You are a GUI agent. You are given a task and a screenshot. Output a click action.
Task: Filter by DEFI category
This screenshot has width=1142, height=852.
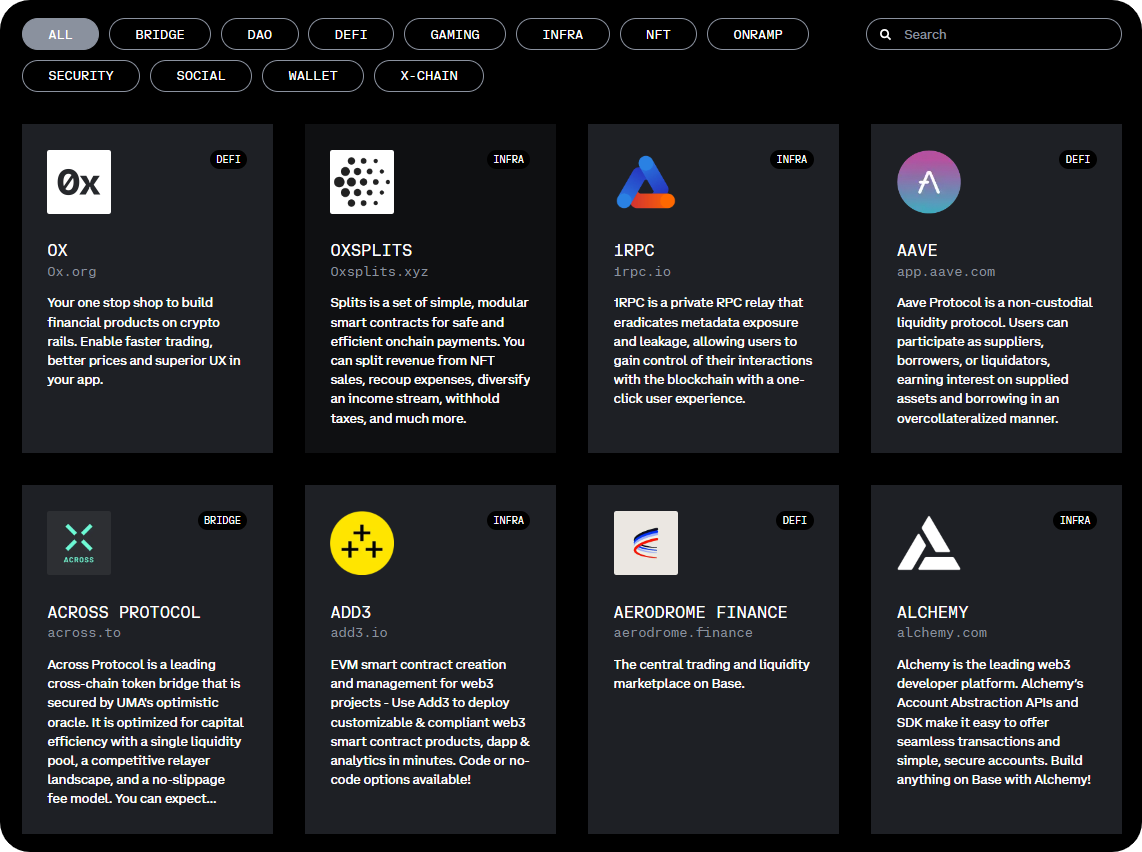tap(351, 34)
